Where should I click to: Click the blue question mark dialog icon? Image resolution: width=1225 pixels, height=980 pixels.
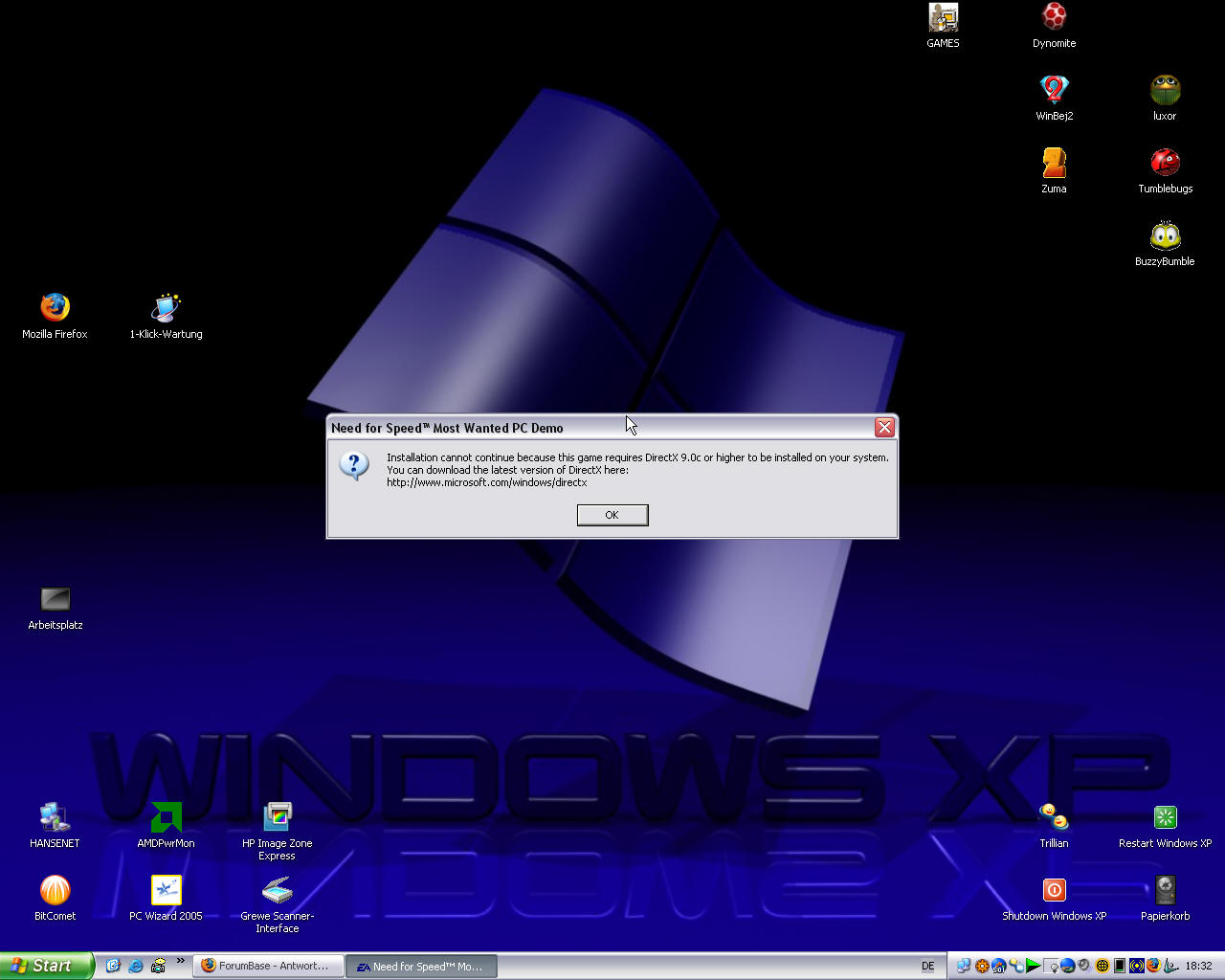(x=354, y=465)
